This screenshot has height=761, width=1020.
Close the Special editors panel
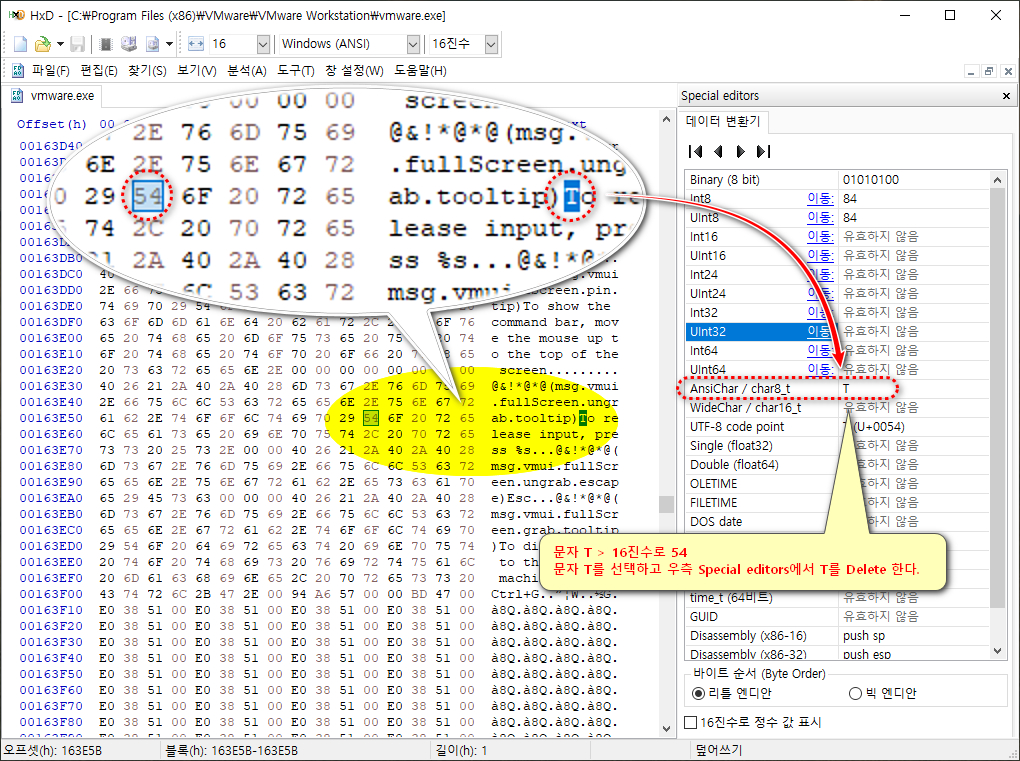[1006, 96]
